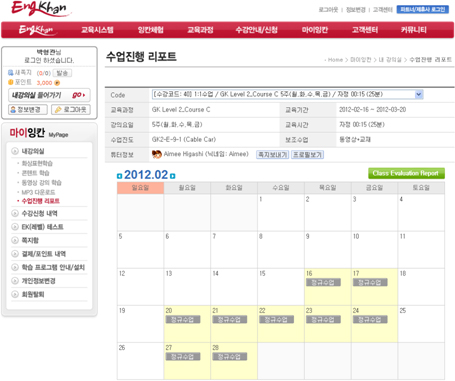Click the EngKhan logo in the red navigation bar
Viewport: 455px width, 381px height.
[36, 30]
